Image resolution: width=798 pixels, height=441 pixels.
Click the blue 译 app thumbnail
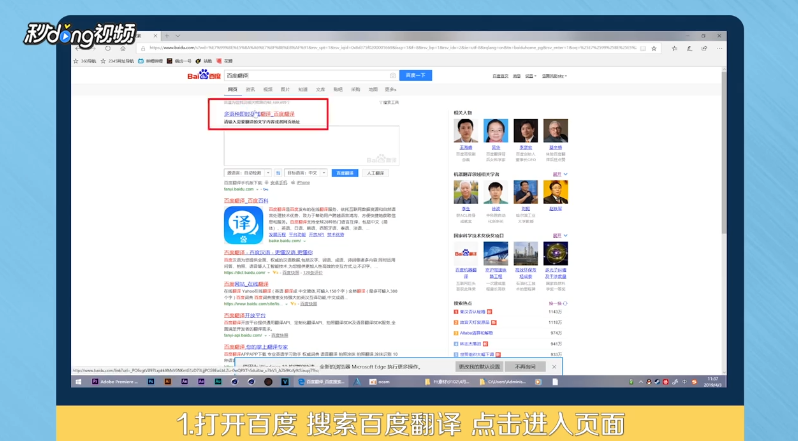(243, 225)
